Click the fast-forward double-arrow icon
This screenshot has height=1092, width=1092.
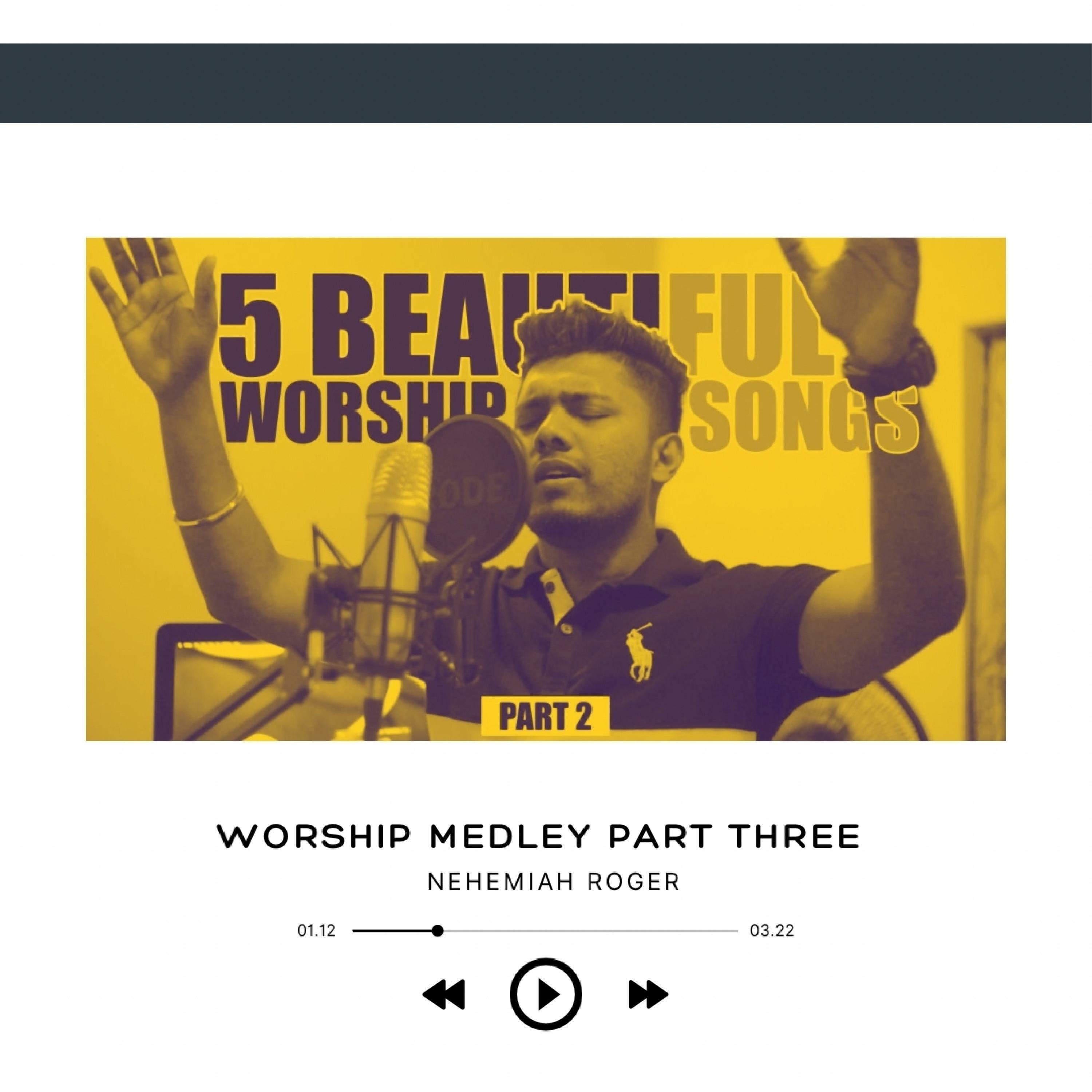(x=648, y=994)
